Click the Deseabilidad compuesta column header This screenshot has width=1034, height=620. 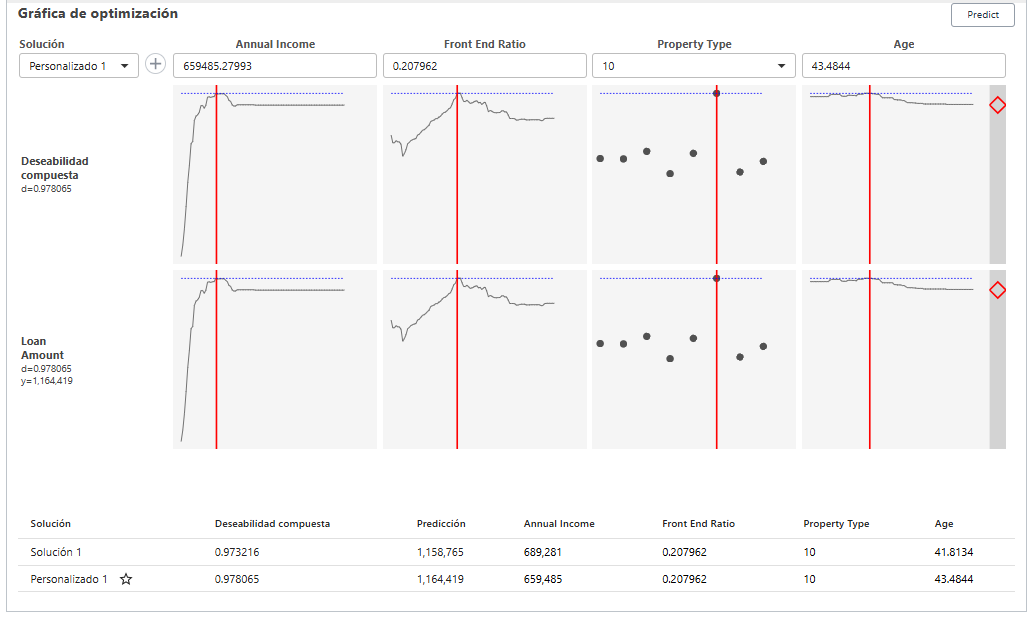[275, 523]
